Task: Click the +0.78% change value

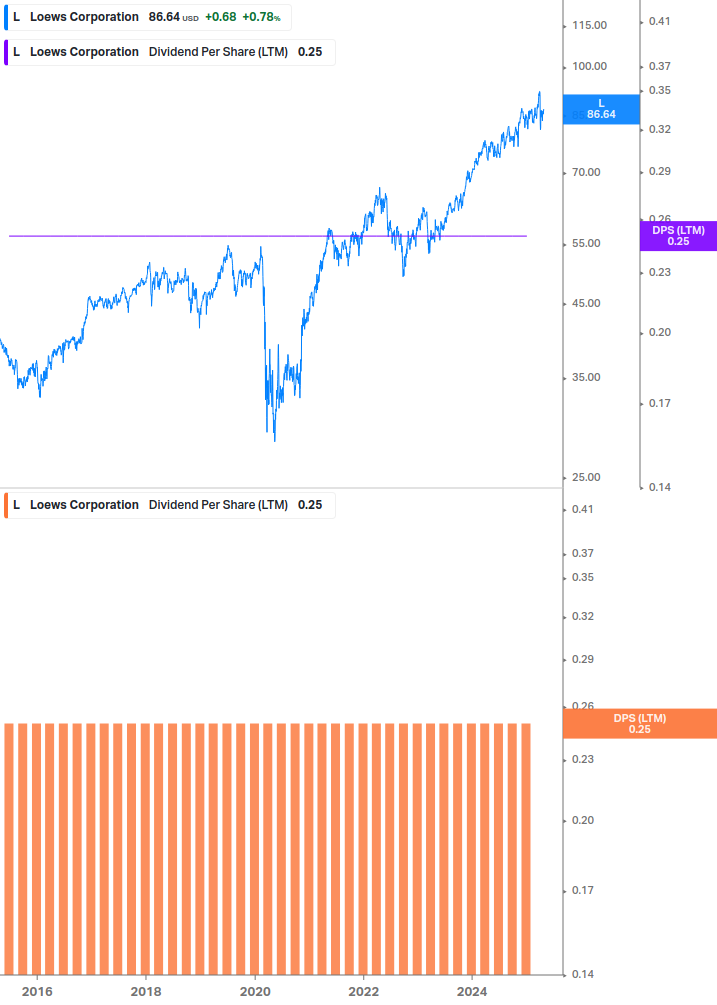Action: point(261,17)
